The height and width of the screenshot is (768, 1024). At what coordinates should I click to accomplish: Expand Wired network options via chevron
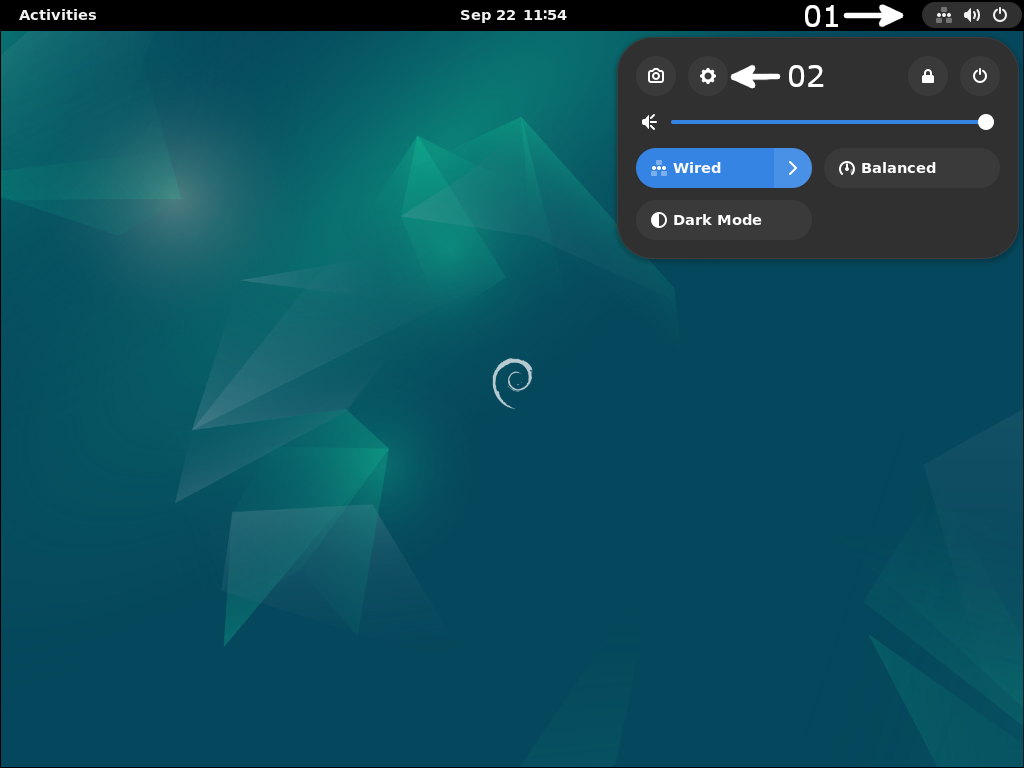[x=793, y=168]
